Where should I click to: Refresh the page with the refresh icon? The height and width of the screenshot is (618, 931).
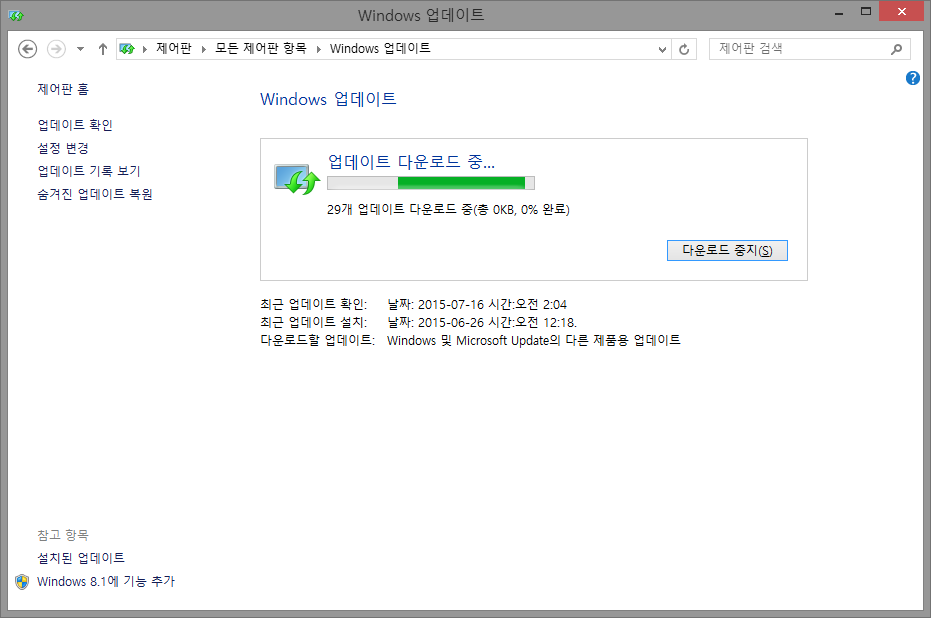684,49
